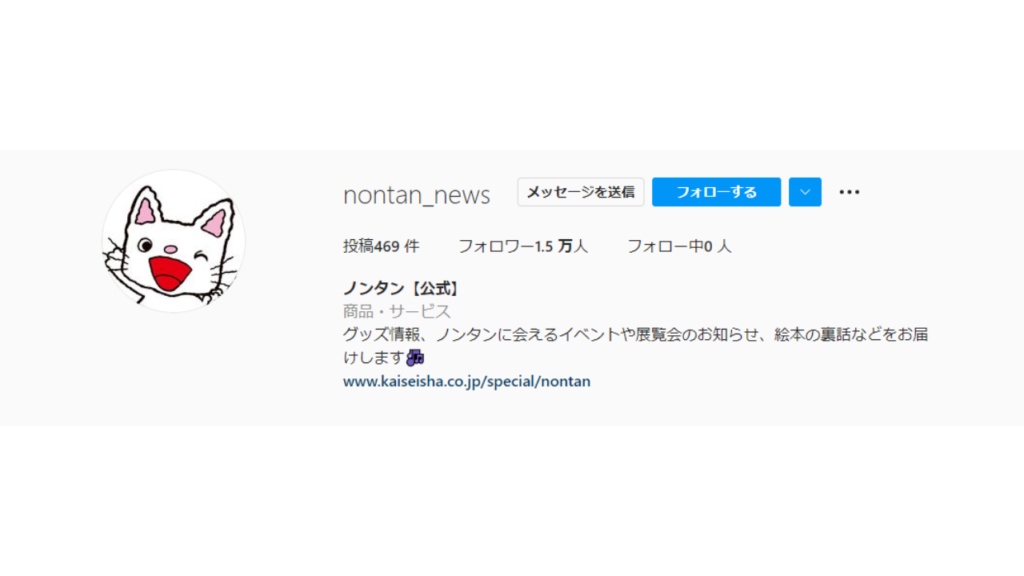Image resolution: width=1024 pixels, height=576 pixels.
Task: Expand the blue chevron suggestions dropdown
Action: 805,192
